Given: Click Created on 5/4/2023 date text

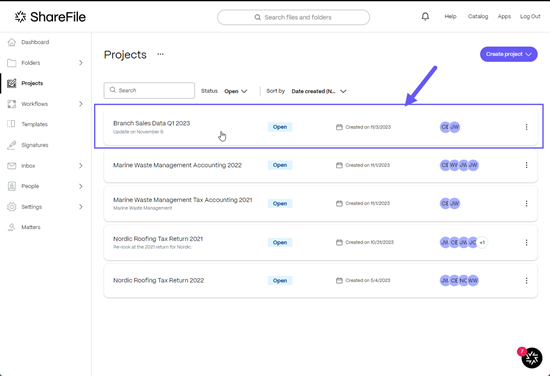Looking at the screenshot, I should 368,281.
